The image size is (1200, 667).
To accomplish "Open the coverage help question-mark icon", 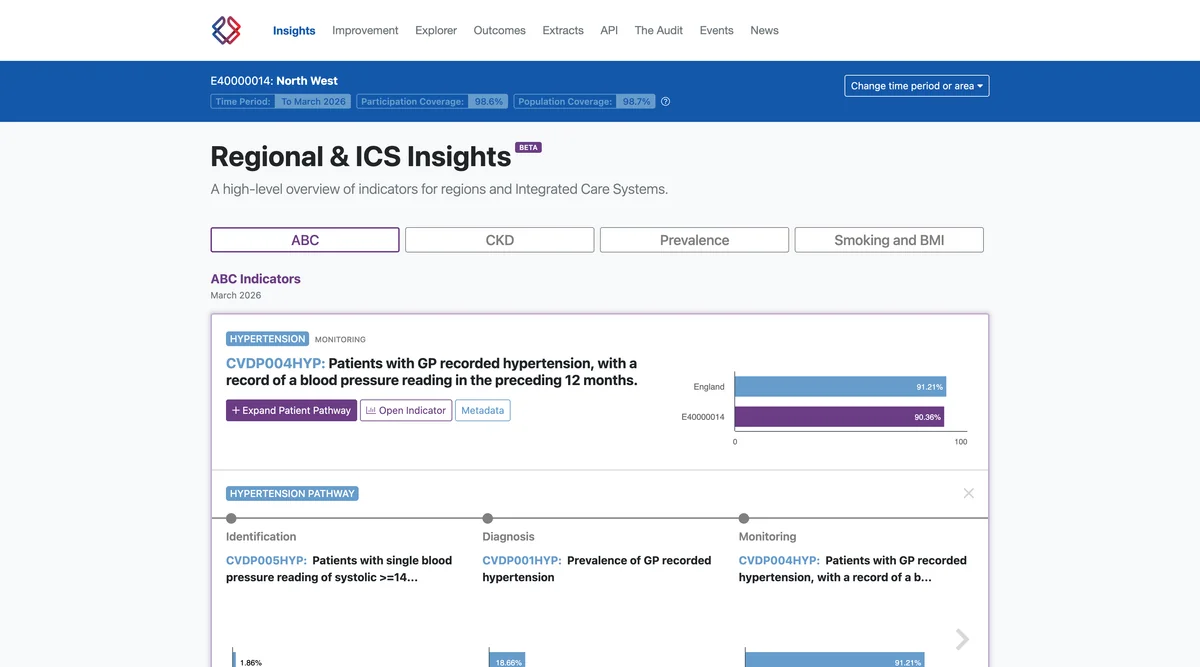I will pyautogui.click(x=666, y=101).
